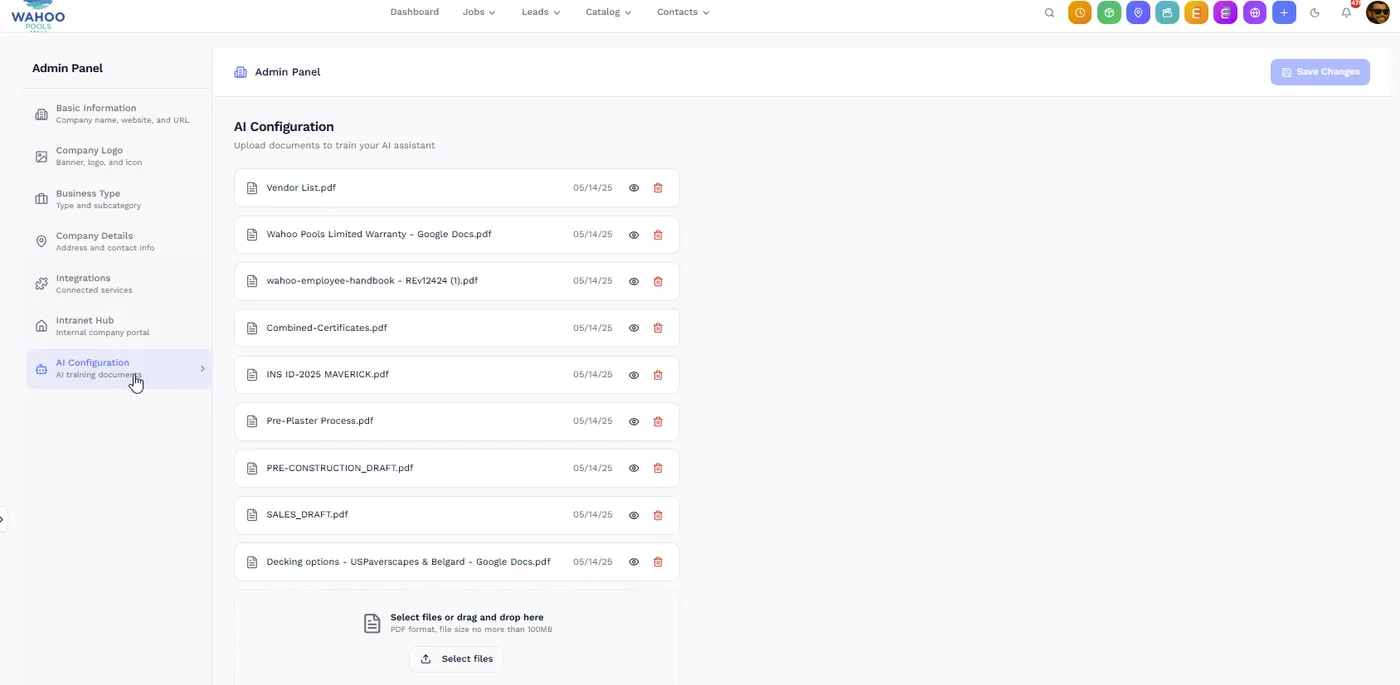Delete wahoo-employee-handbook PDF
Viewport: 1400px width, 685px height.
tap(658, 282)
